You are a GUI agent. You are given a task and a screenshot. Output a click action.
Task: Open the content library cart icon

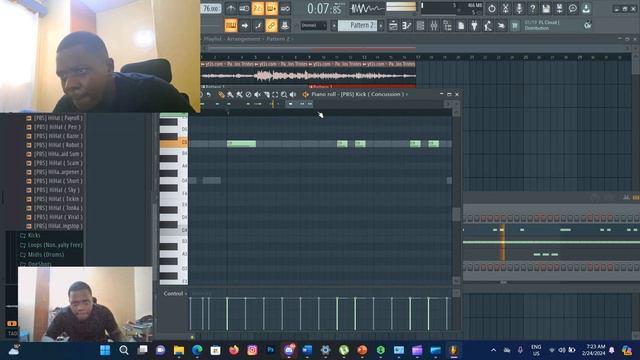[x=515, y=26]
